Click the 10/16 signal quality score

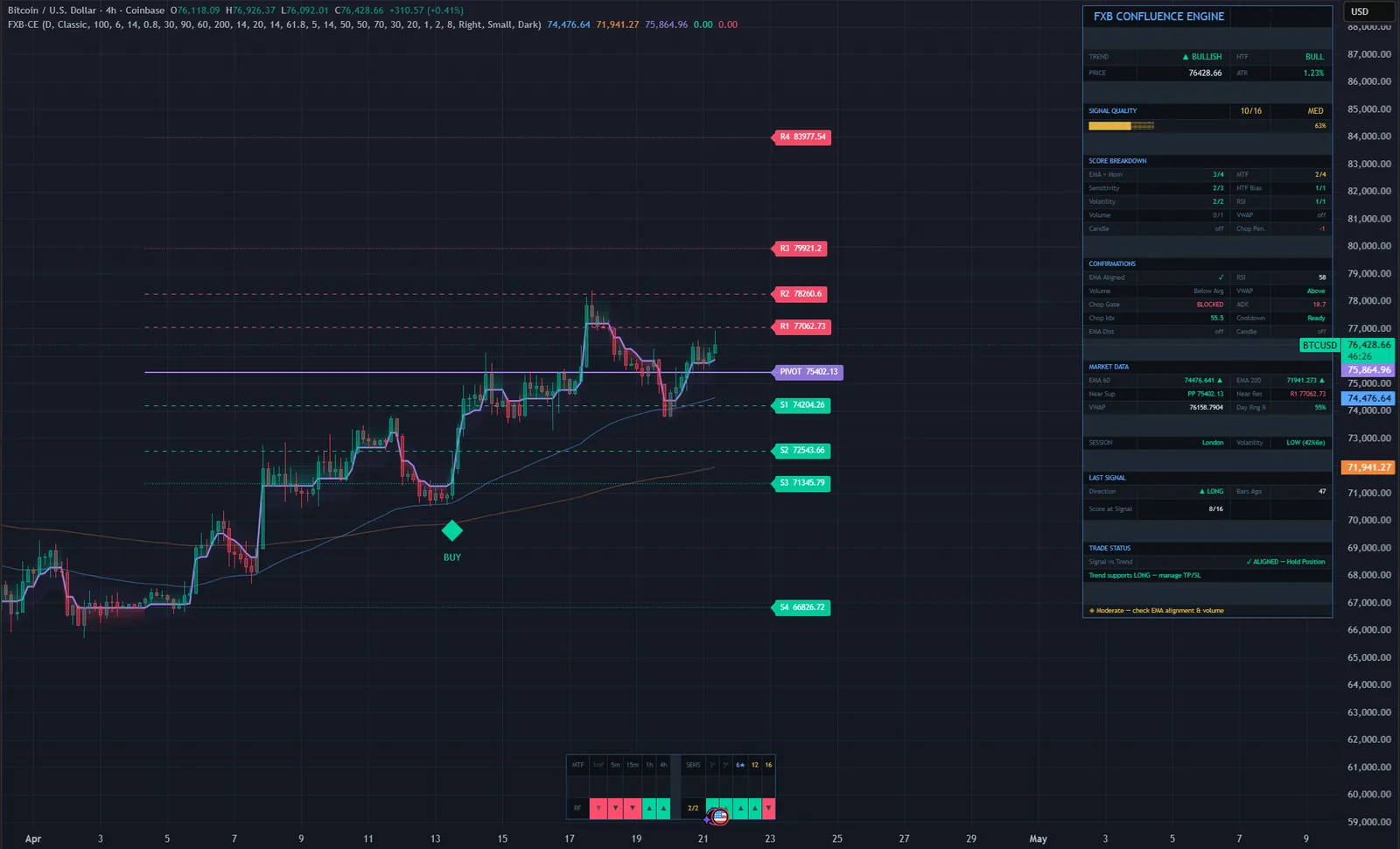click(x=1250, y=111)
